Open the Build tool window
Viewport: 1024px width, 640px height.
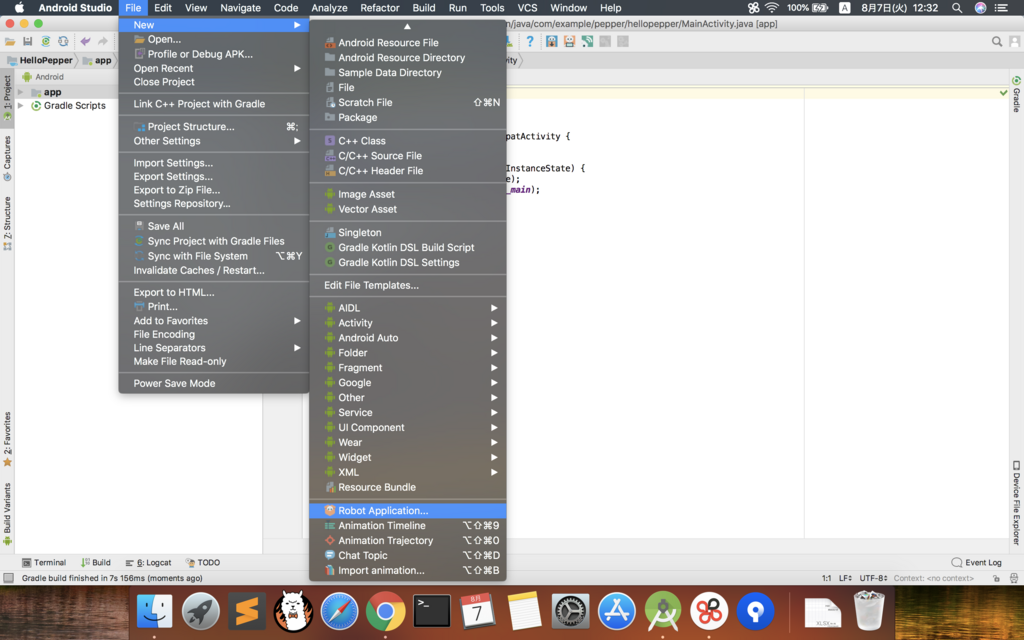click(x=95, y=562)
